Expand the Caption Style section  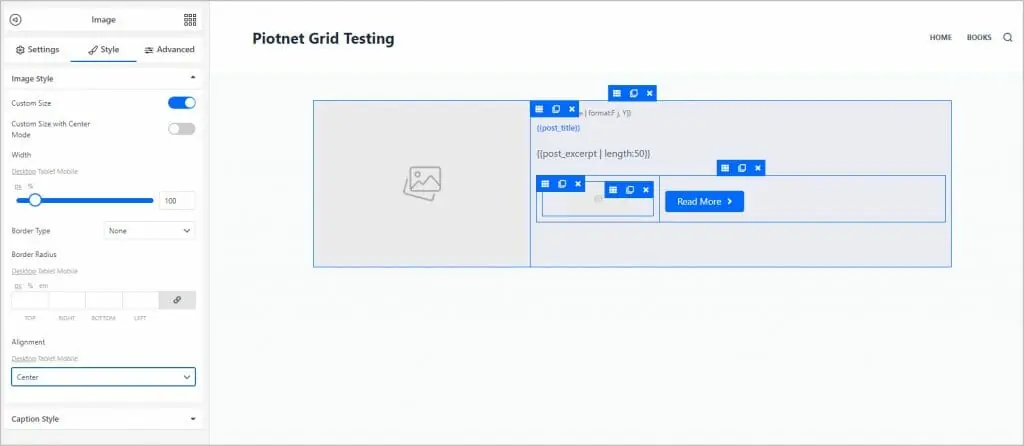(x=192, y=419)
